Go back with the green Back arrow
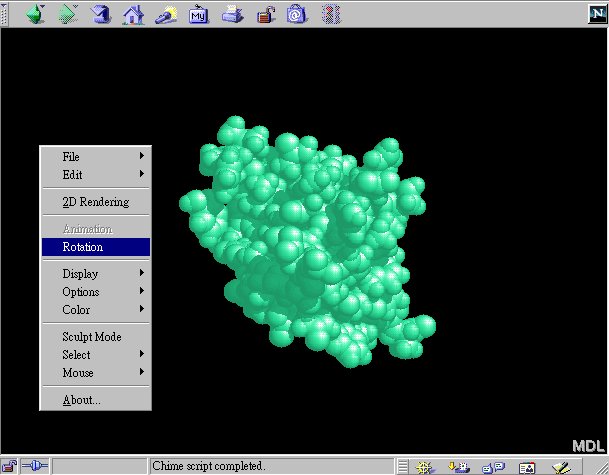 (35, 14)
